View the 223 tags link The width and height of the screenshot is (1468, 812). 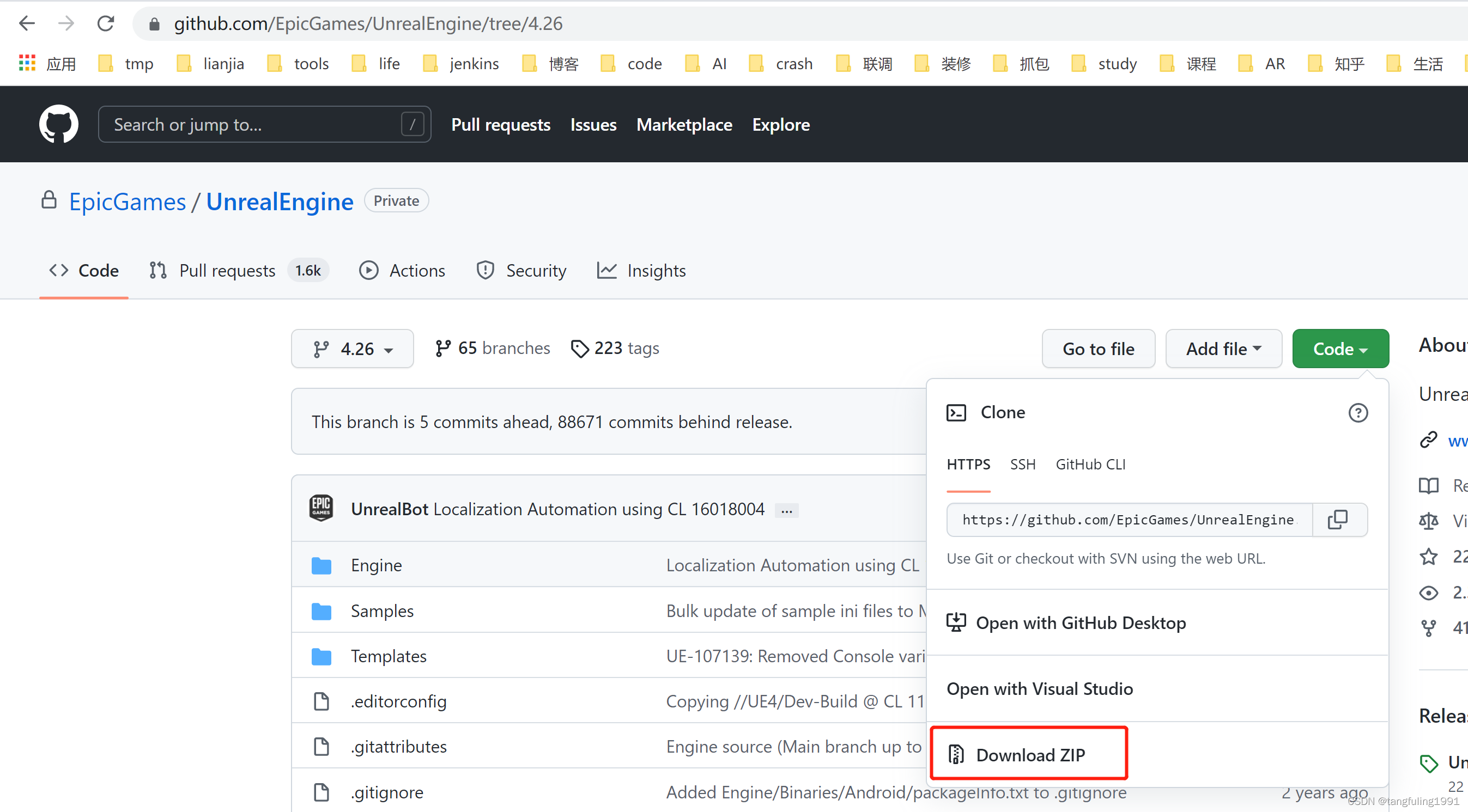pos(615,348)
